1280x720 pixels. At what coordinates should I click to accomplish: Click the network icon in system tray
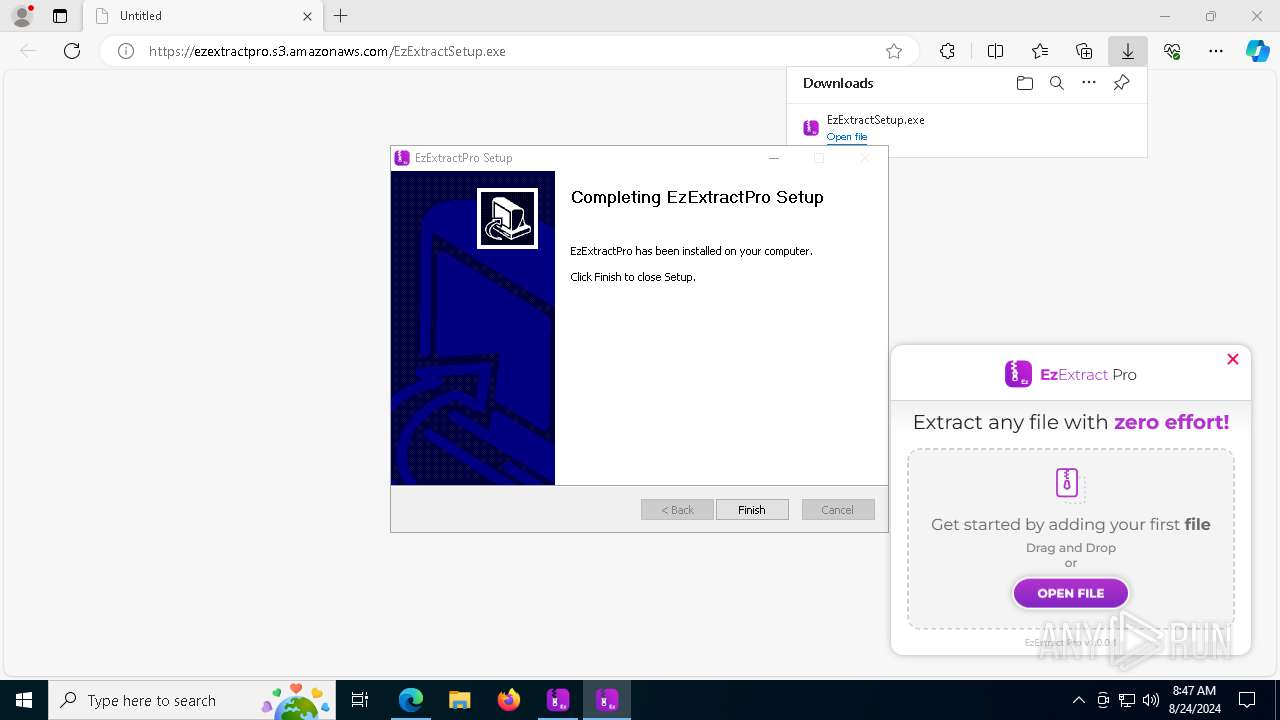pyautogui.click(x=1127, y=700)
